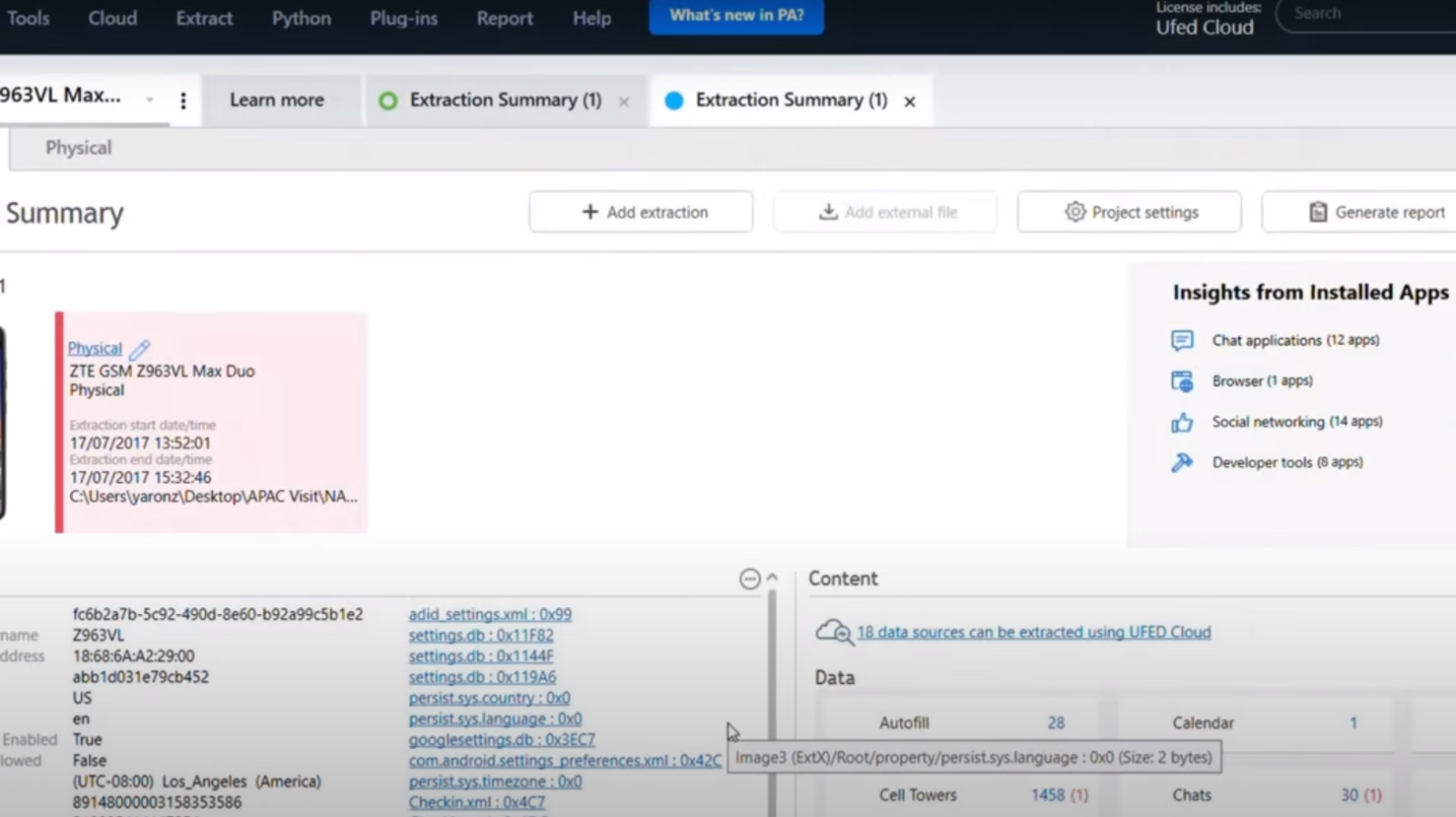Screen dimensions: 1456x817
Task: Open Autofill count 28
Action: (x=1056, y=723)
